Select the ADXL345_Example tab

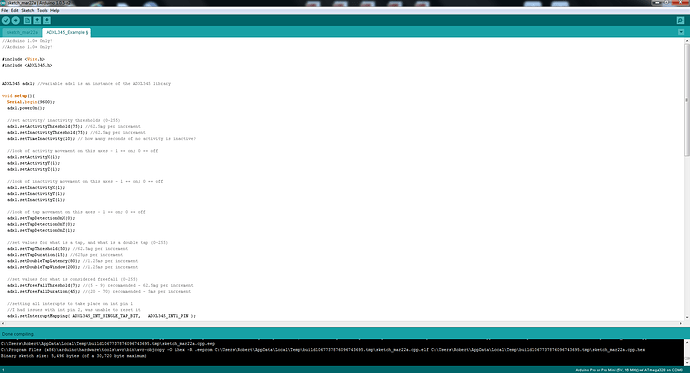pos(67,33)
